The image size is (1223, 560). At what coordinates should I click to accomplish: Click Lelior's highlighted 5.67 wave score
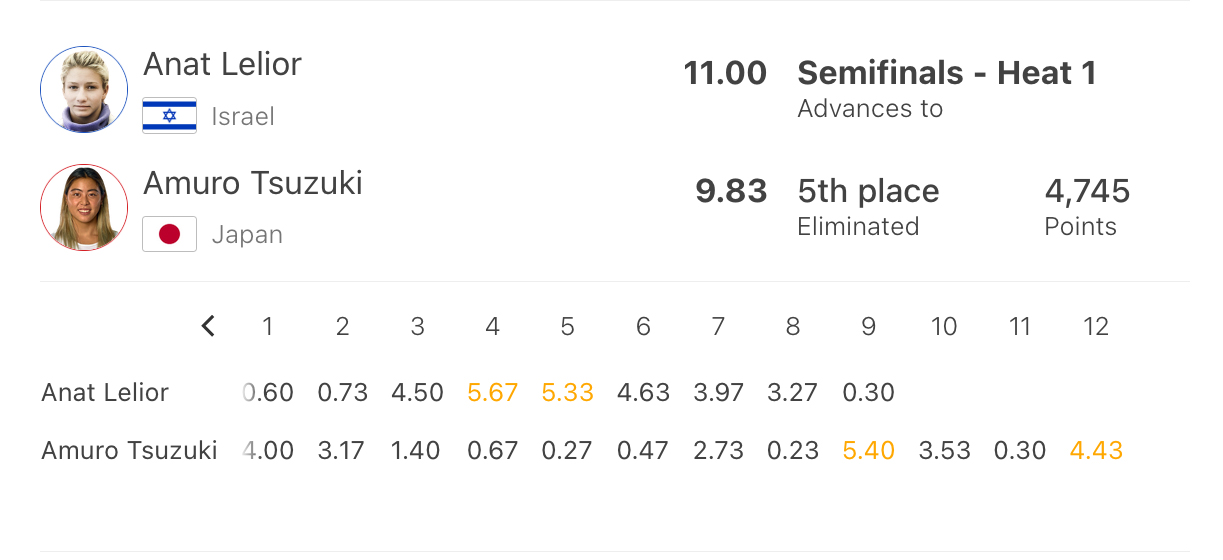click(492, 392)
